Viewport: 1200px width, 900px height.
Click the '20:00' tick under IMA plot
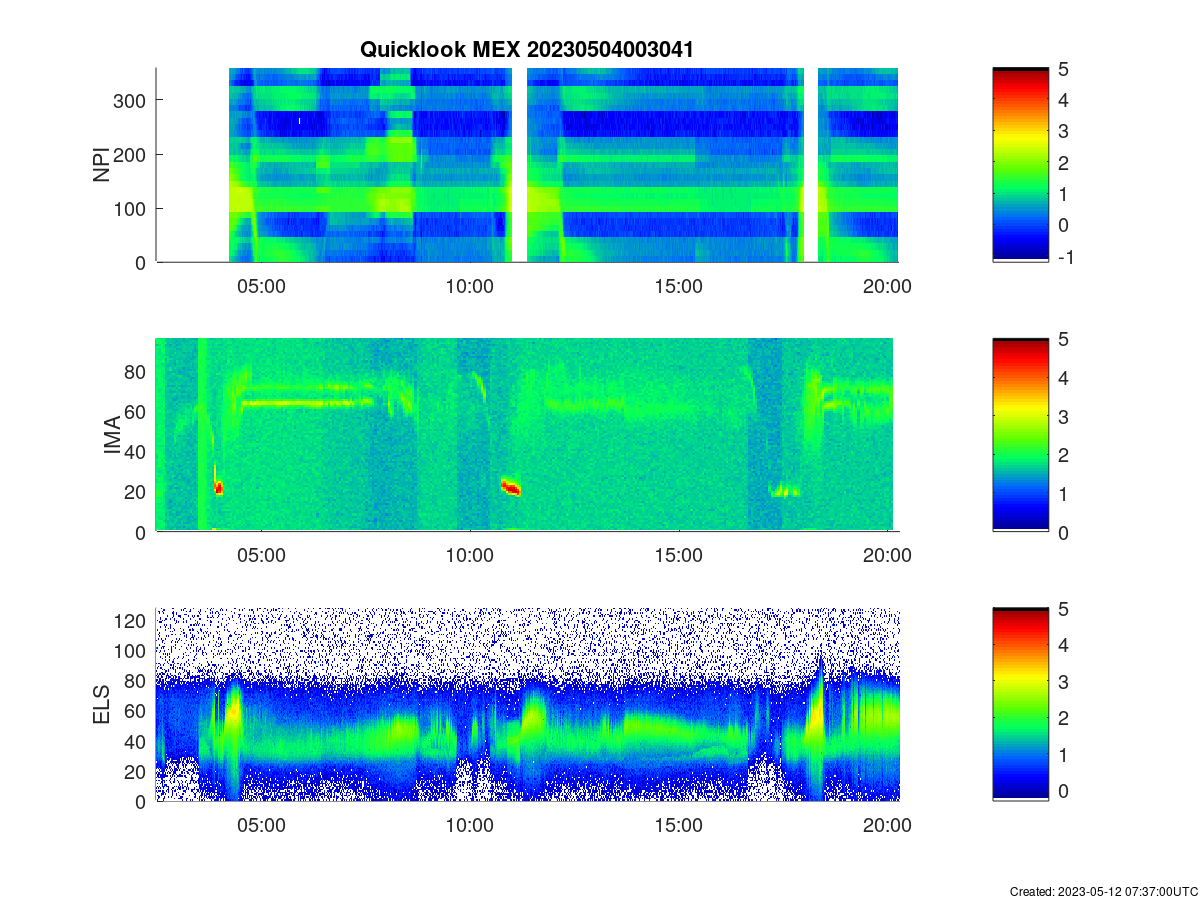tap(887, 556)
